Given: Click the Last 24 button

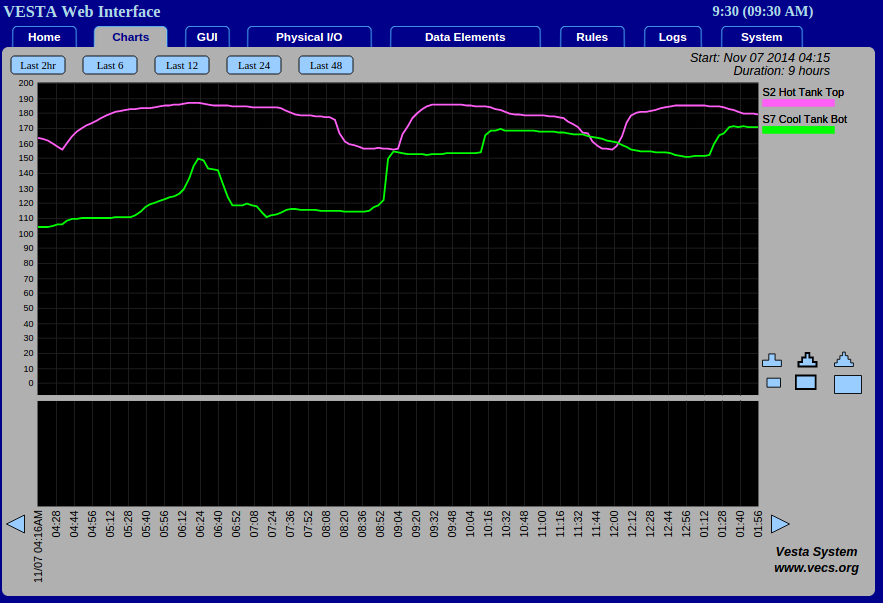Looking at the screenshot, I should (254, 65).
